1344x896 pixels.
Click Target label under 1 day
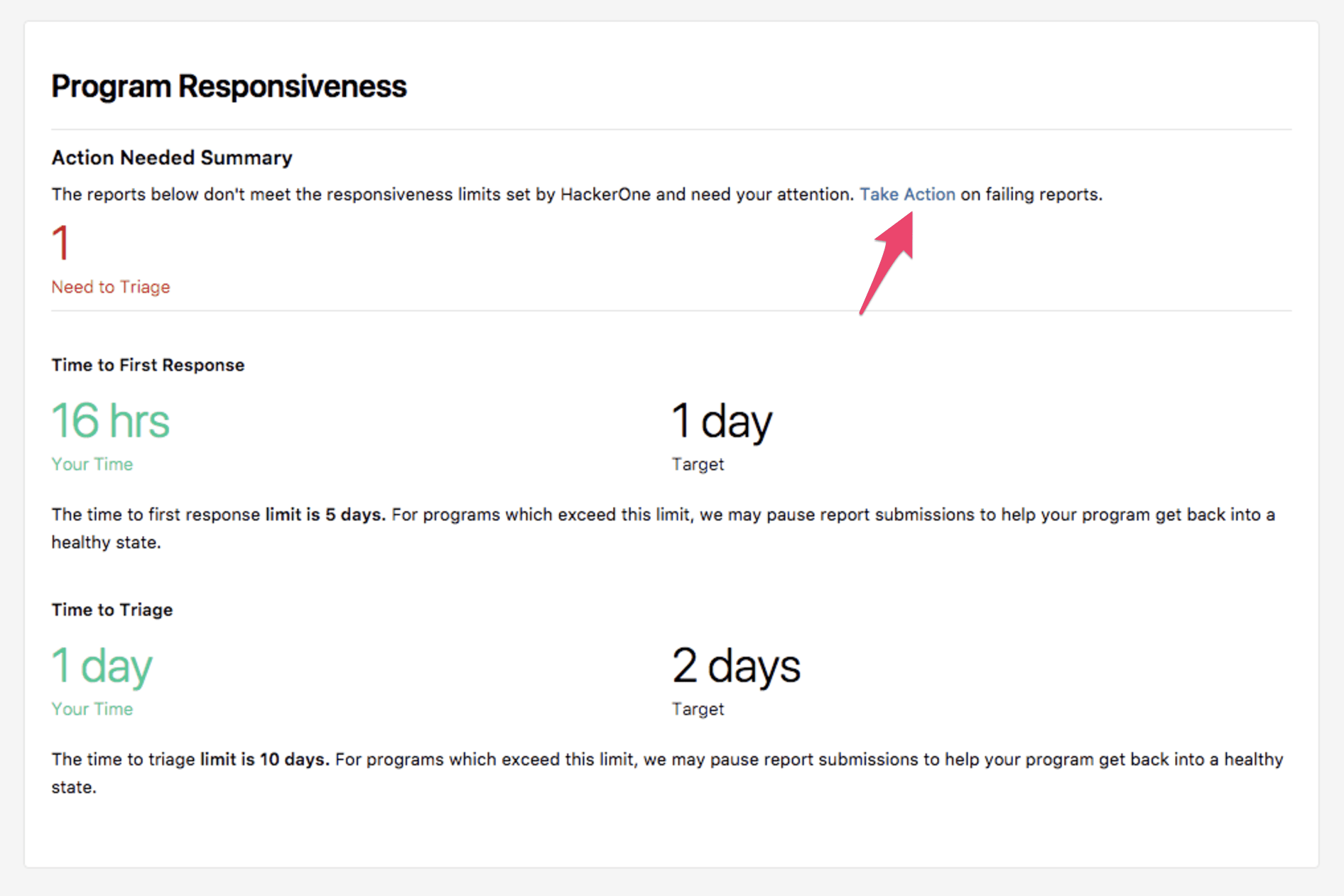click(698, 464)
